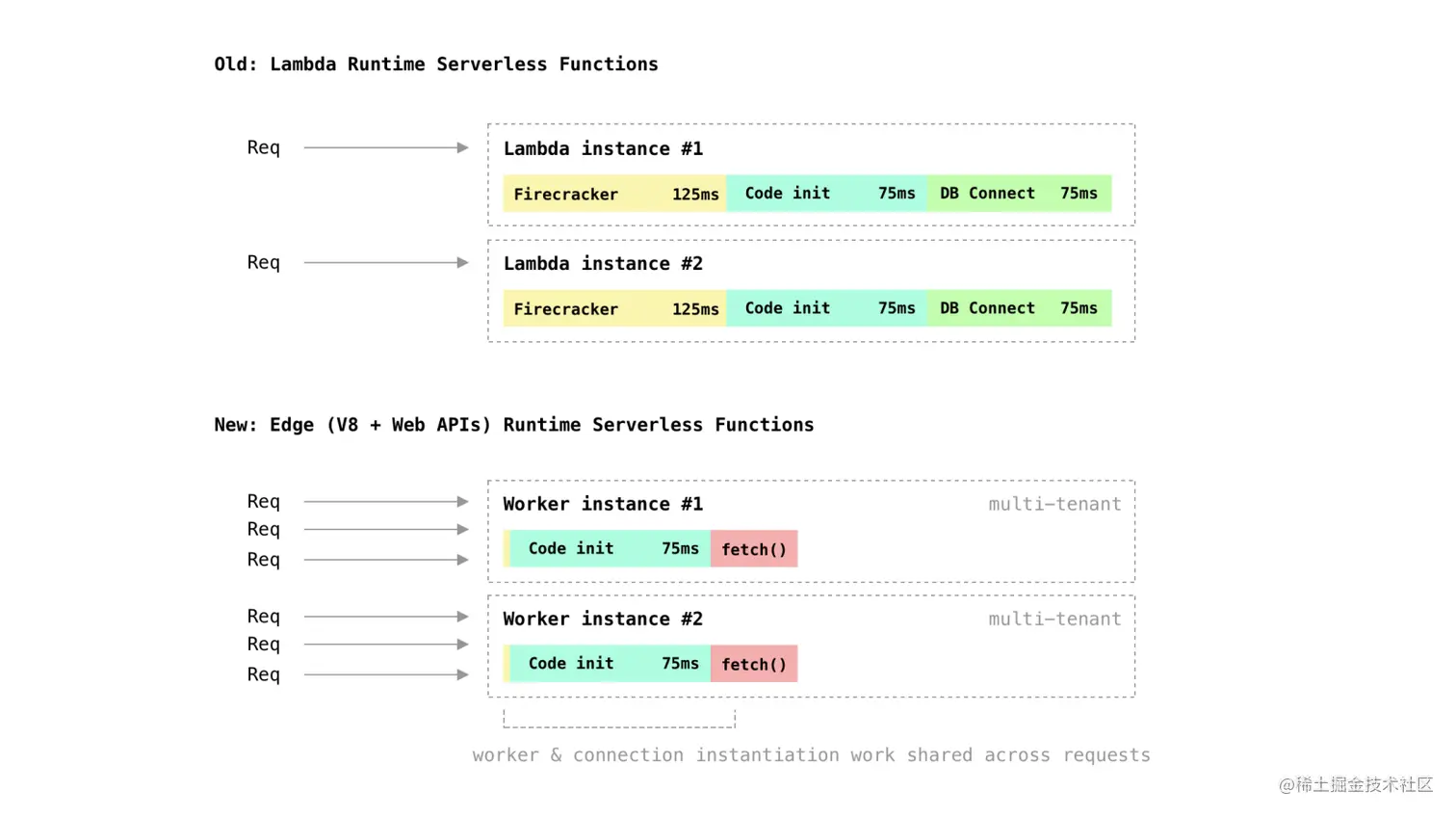Image resolution: width=1456 pixels, height=817 pixels.
Task: Click the "Old: Lambda Runtime Serverless Functions" title
Action: (x=436, y=65)
